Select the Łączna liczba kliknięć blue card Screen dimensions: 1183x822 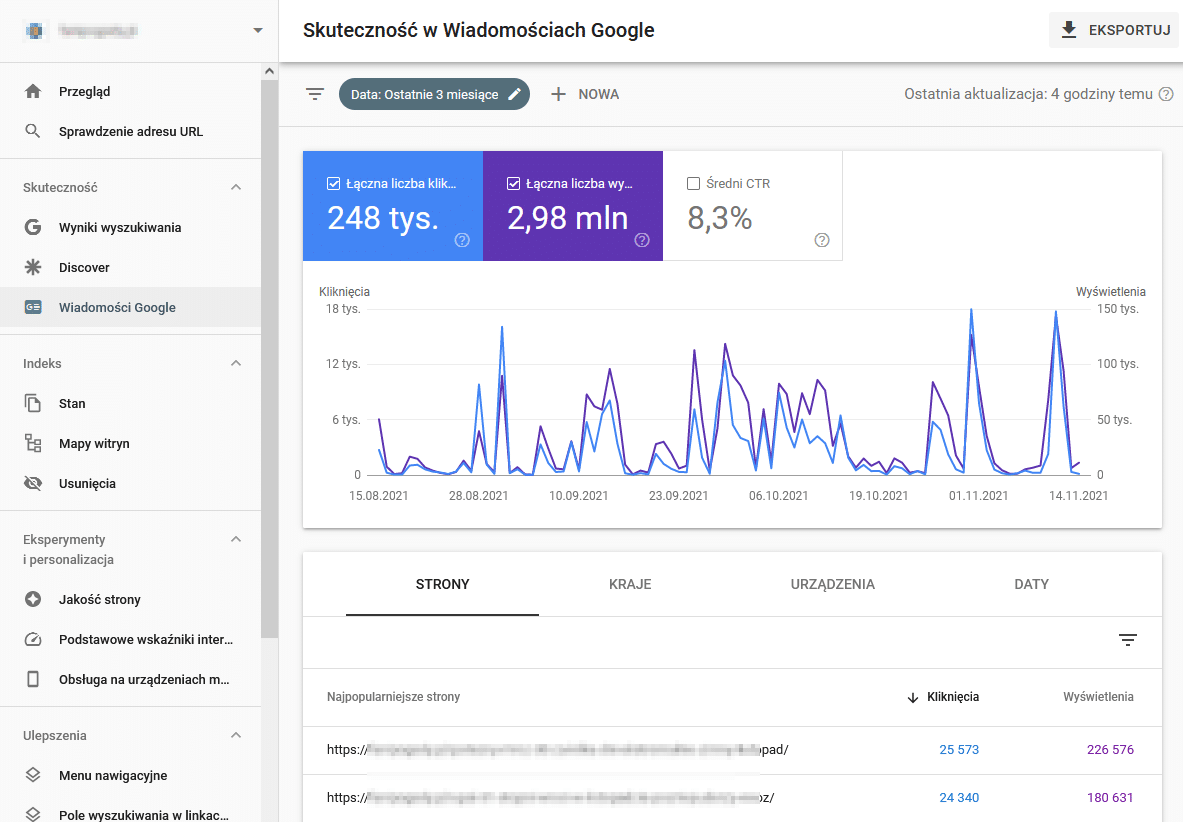[x=392, y=206]
